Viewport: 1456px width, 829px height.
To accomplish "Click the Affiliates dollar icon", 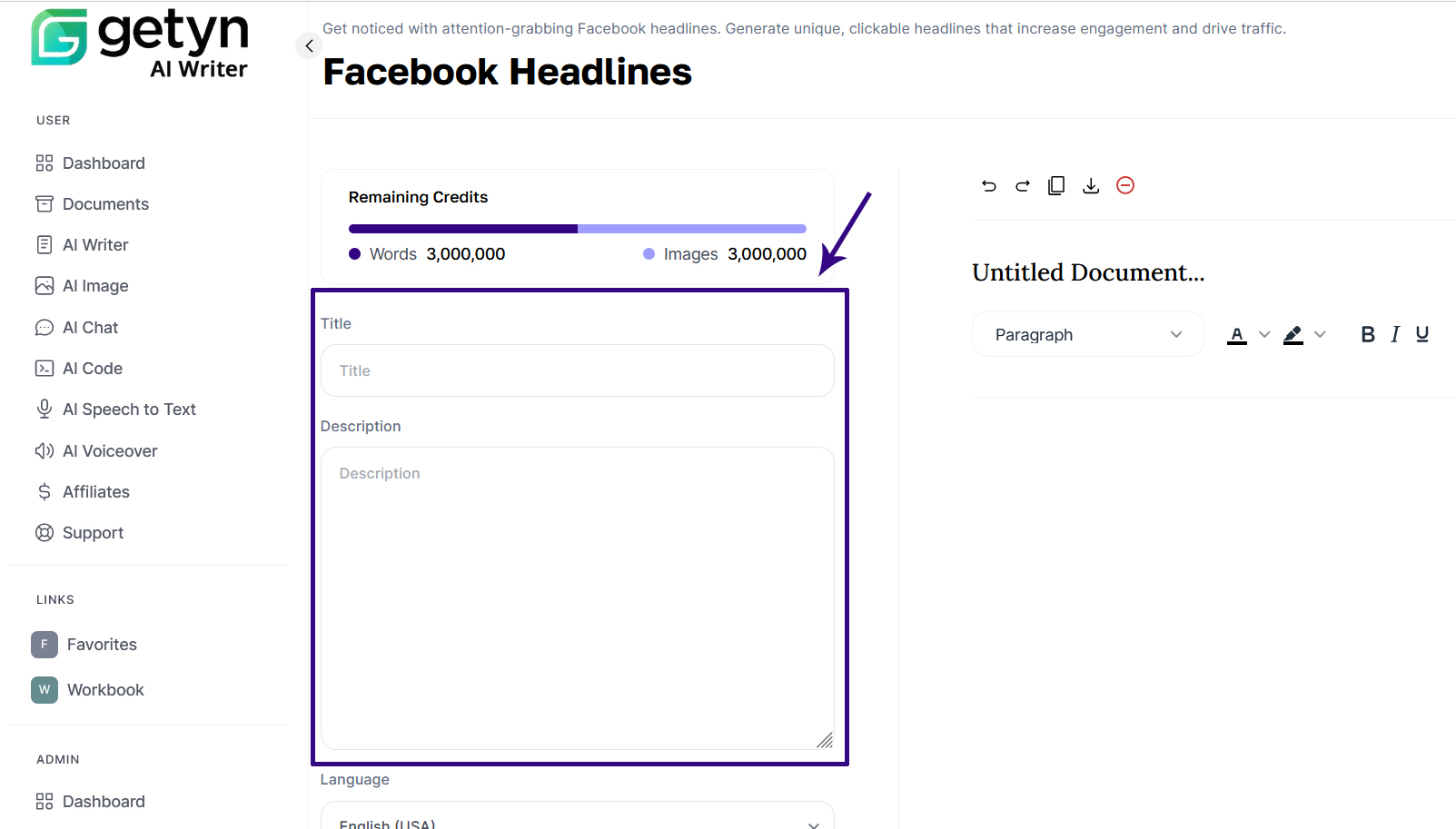I will 45,492.
